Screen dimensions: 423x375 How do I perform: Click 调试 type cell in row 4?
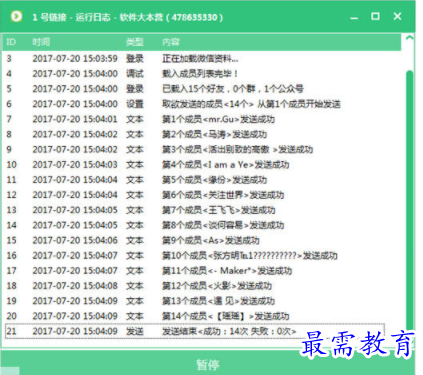[135, 73]
